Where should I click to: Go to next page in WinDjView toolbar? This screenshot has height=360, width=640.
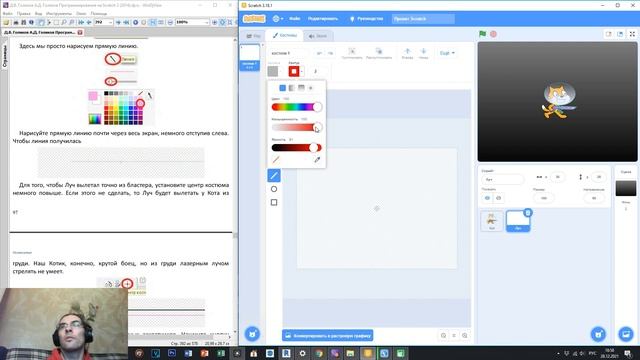tap(118, 22)
